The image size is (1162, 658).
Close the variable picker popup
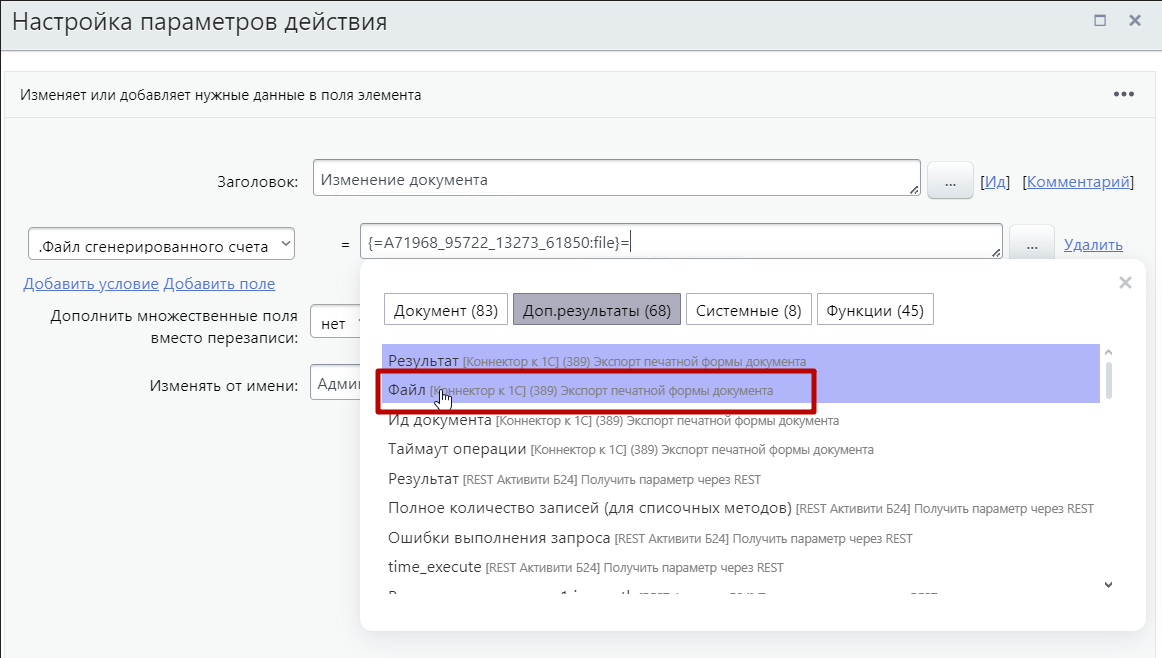pos(1125,283)
